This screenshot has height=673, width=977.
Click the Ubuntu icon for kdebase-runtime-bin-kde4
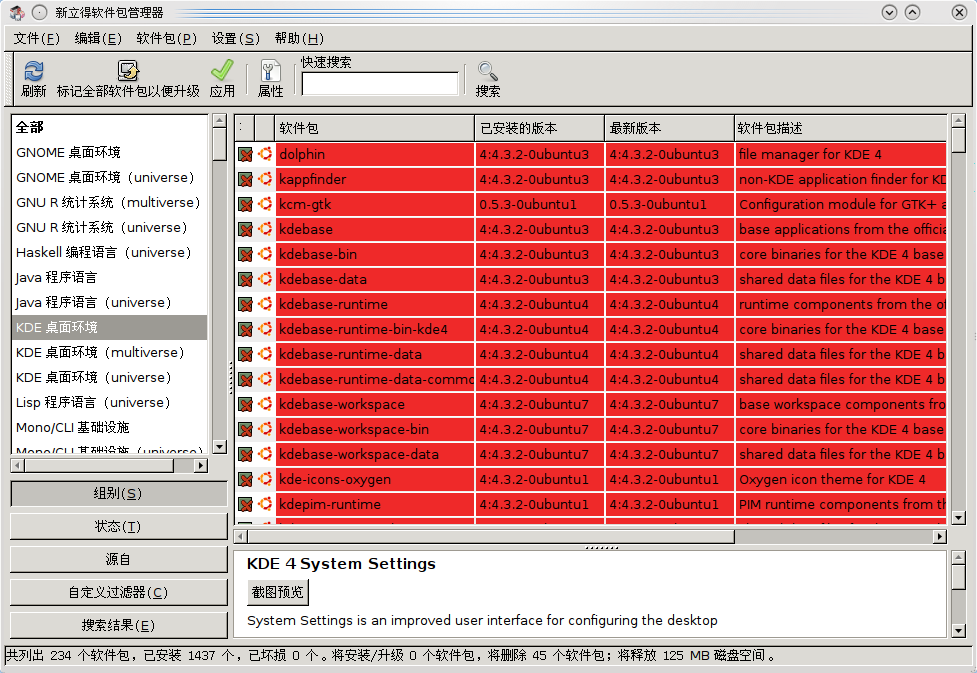265,329
